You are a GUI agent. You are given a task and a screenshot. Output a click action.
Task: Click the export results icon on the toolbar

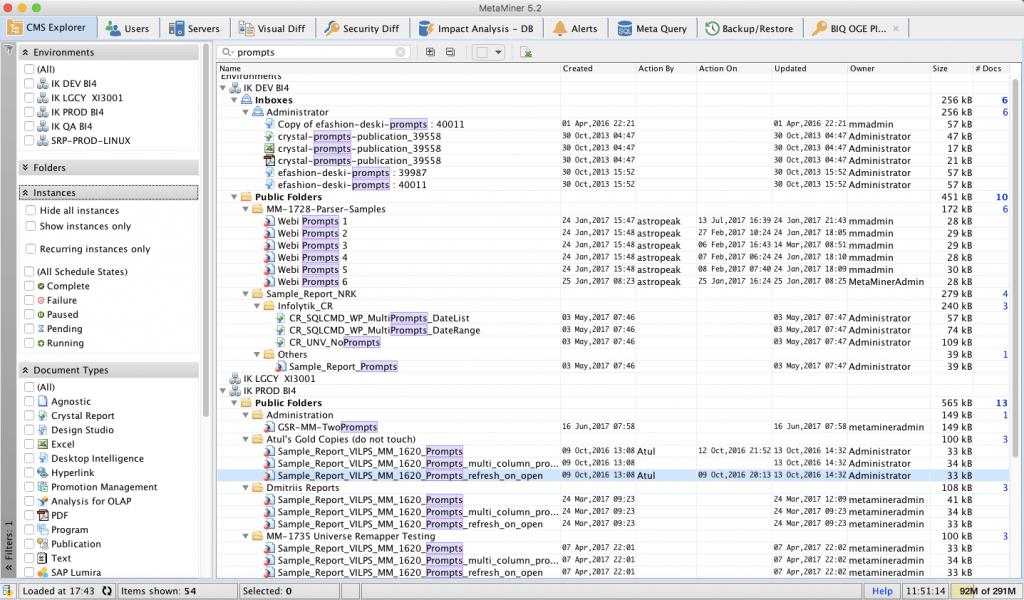(x=525, y=52)
